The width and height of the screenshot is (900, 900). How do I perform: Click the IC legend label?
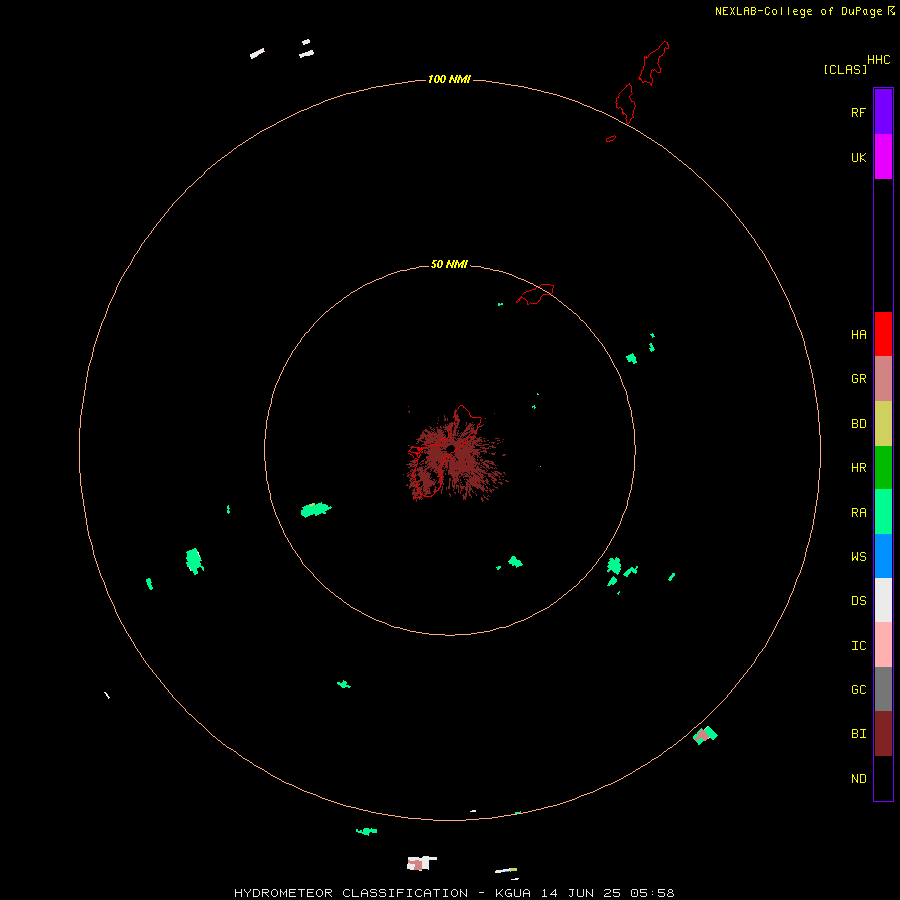click(858, 646)
